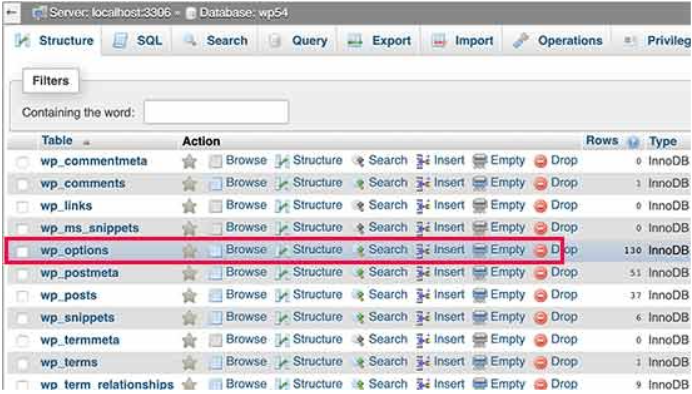Click Drop for wp_links

click(x=564, y=205)
